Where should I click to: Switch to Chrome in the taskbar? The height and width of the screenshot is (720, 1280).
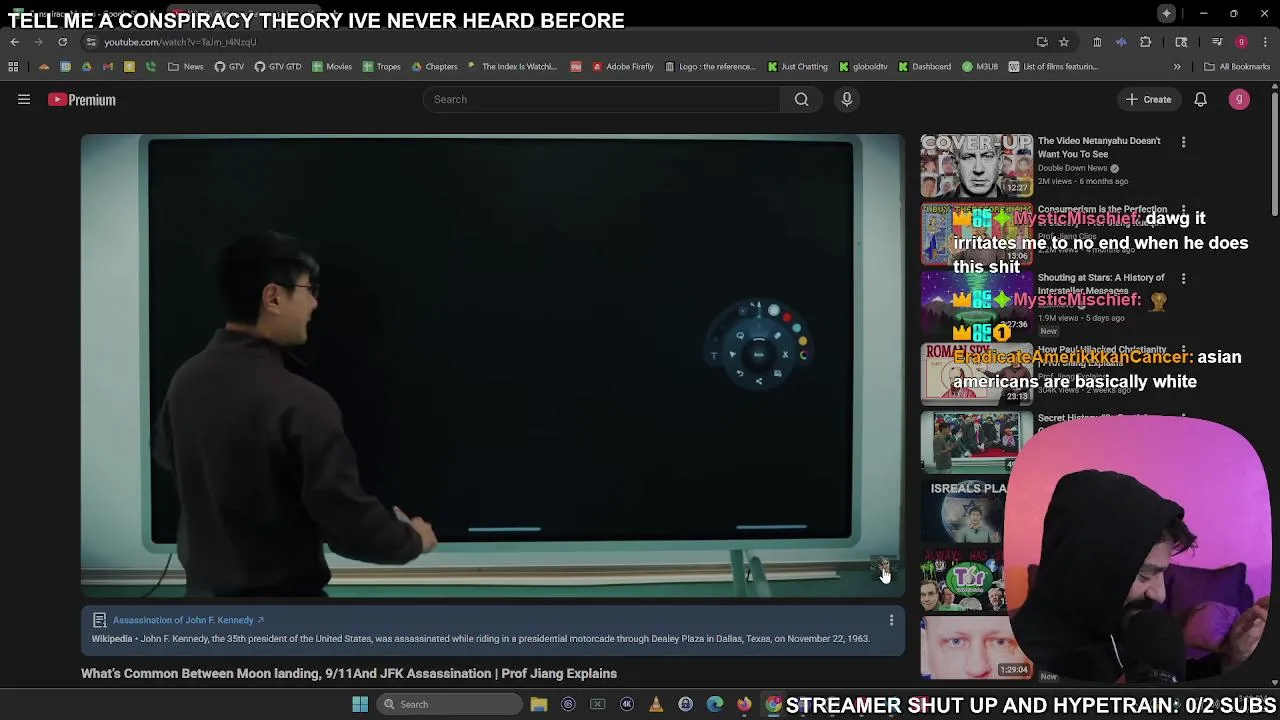pos(773,704)
